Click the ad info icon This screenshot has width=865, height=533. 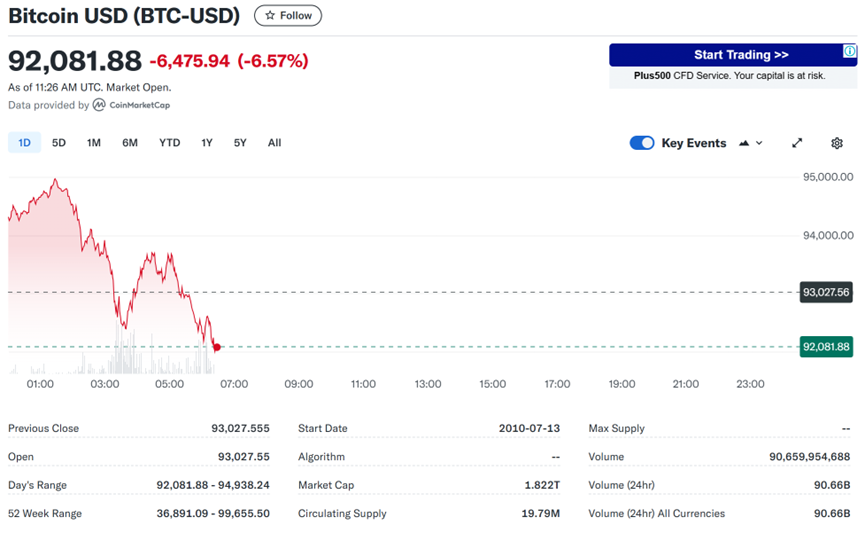click(850, 51)
